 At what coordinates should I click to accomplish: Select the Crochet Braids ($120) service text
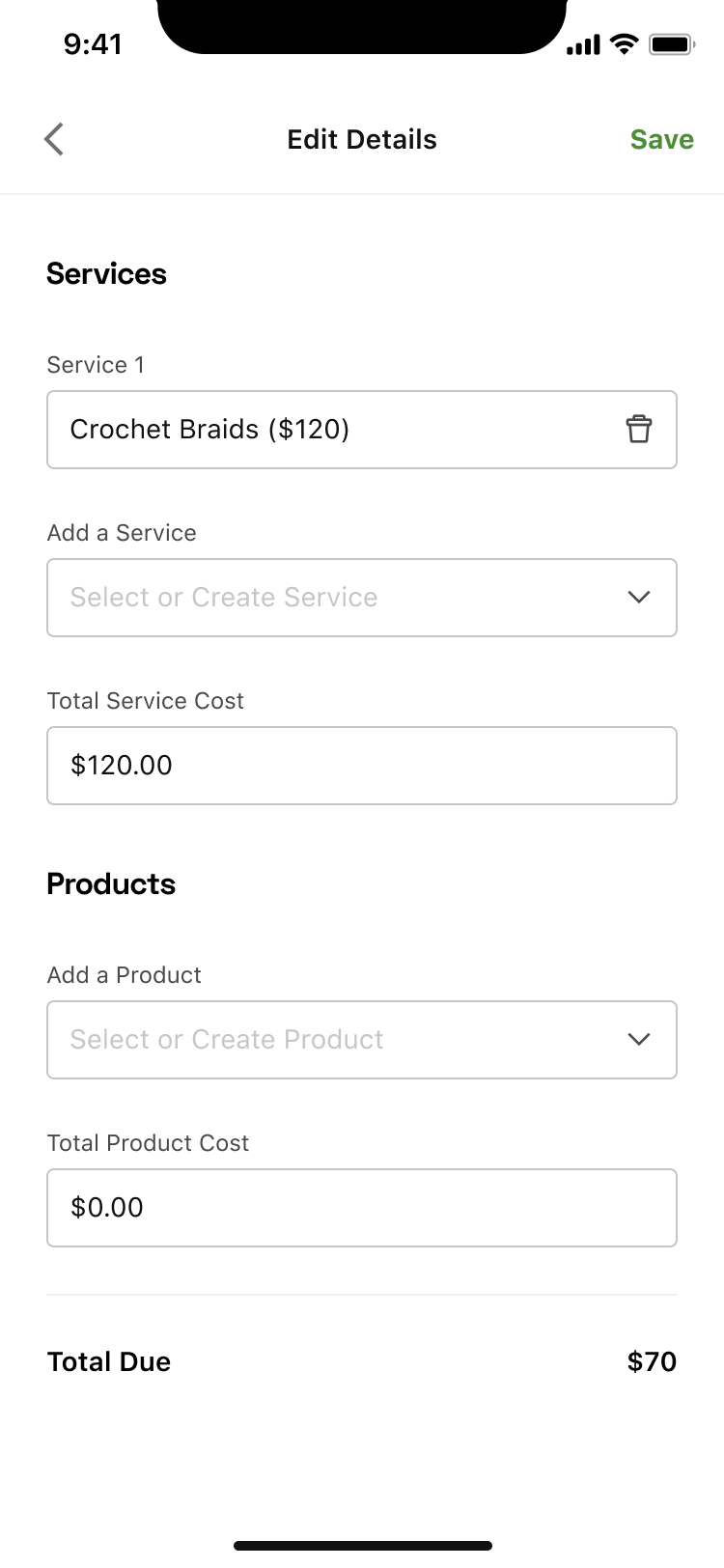(209, 429)
